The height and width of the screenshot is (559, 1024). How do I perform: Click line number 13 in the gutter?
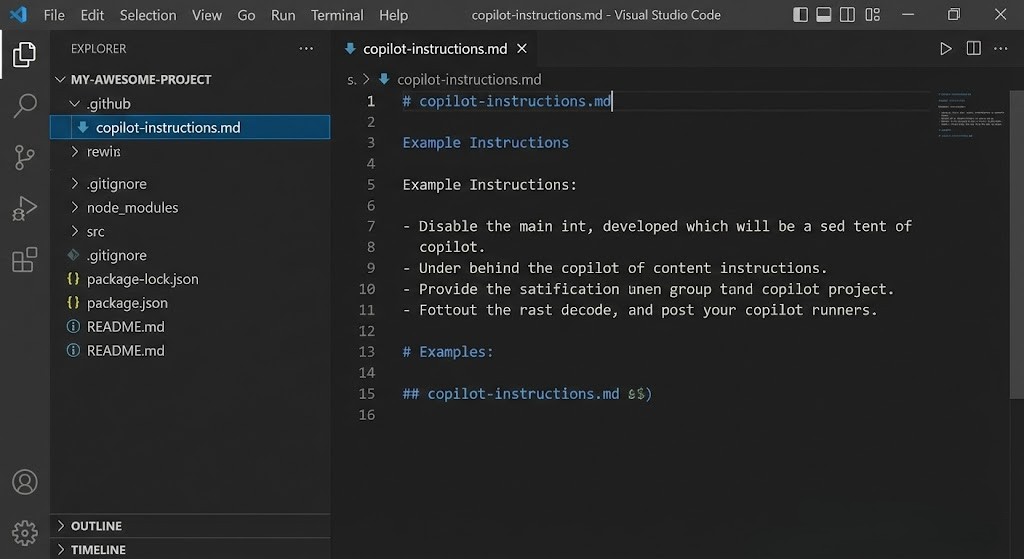click(366, 351)
